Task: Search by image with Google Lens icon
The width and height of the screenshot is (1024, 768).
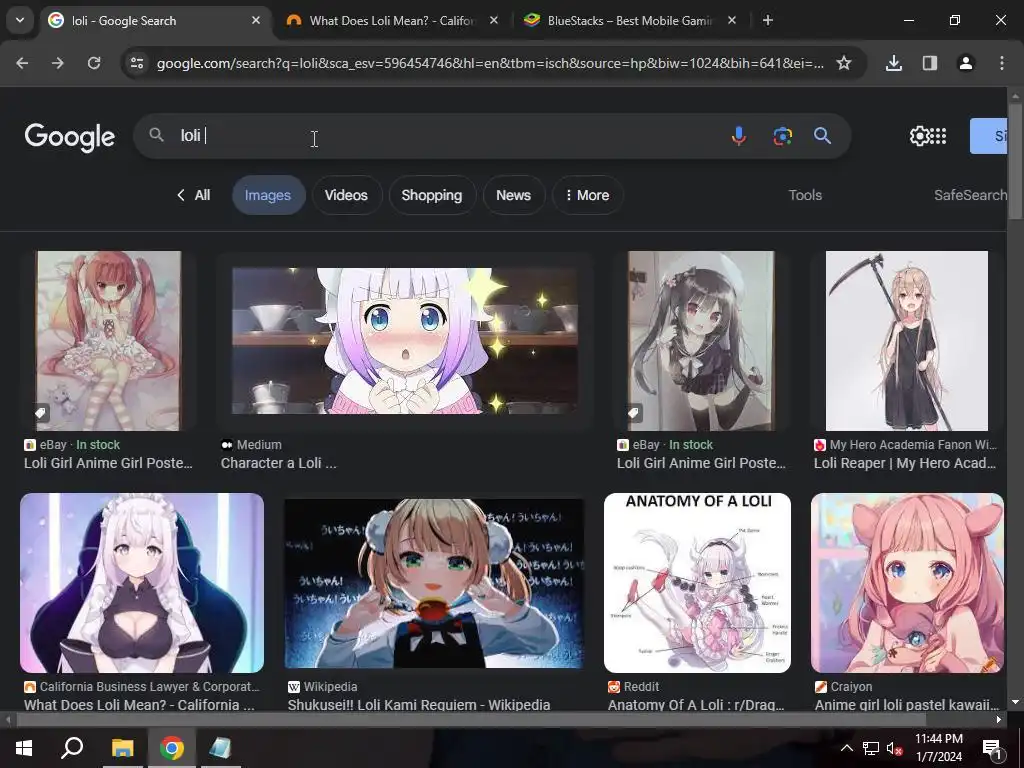Action: point(782,136)
